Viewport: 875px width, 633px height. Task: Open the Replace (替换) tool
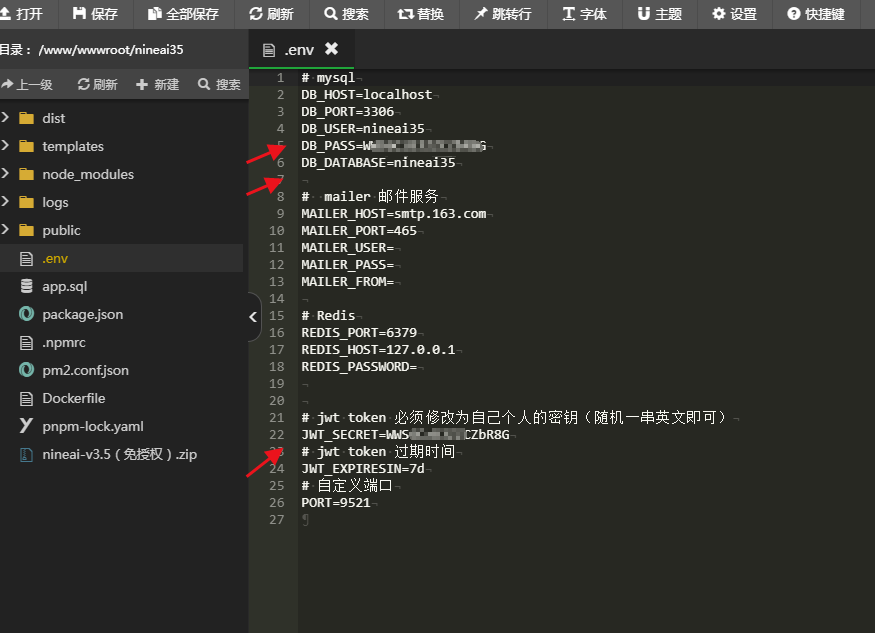pyautogui.click(x=420, y=14)
